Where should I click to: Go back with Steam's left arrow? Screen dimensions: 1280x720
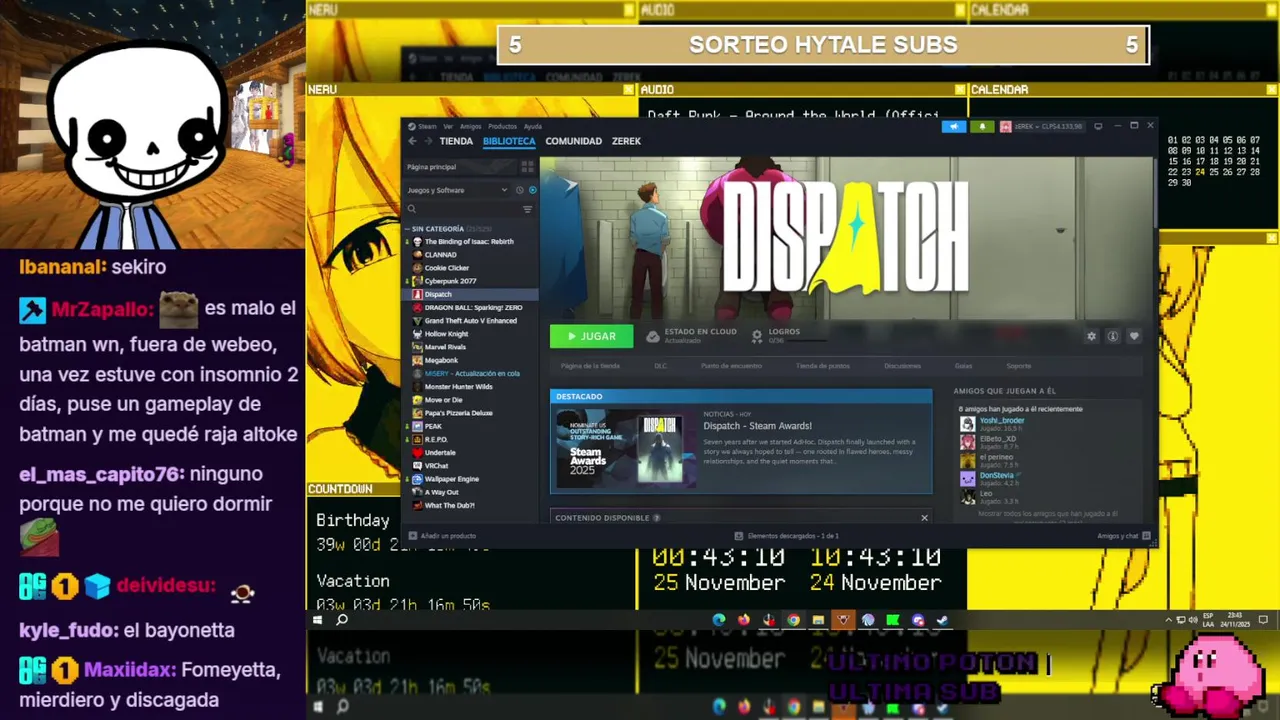pyautogui.click(x=412, y=141)
